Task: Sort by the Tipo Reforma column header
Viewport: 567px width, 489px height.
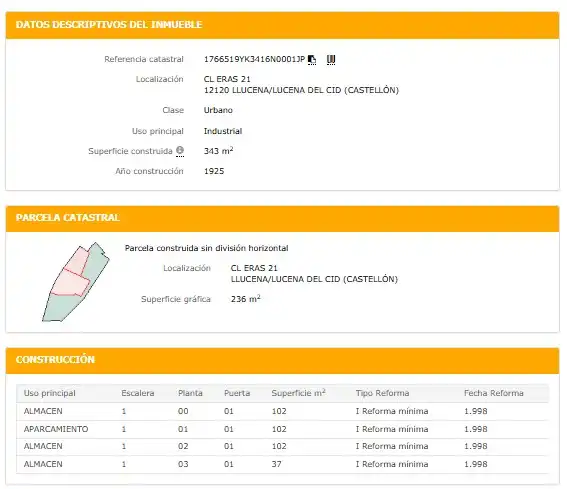Action: [382, 393]
